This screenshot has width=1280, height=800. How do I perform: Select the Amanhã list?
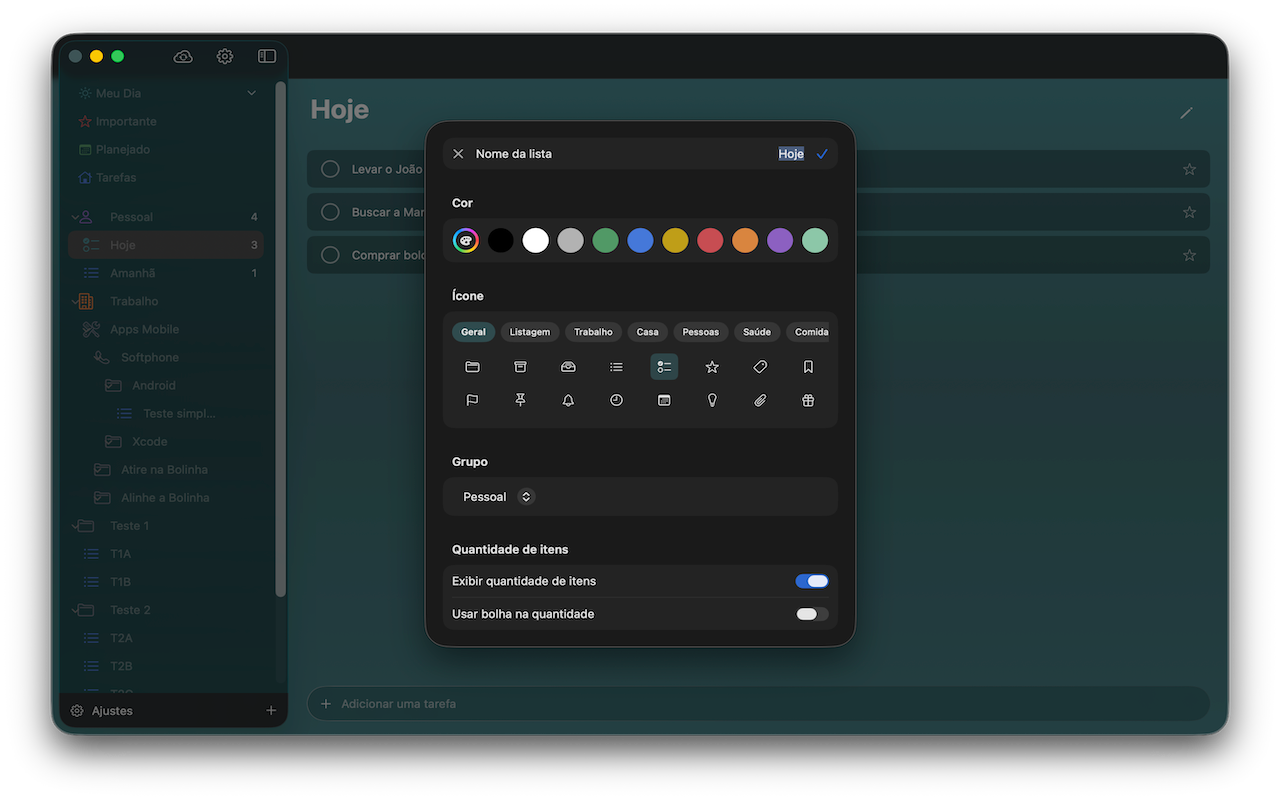(166, 273)
